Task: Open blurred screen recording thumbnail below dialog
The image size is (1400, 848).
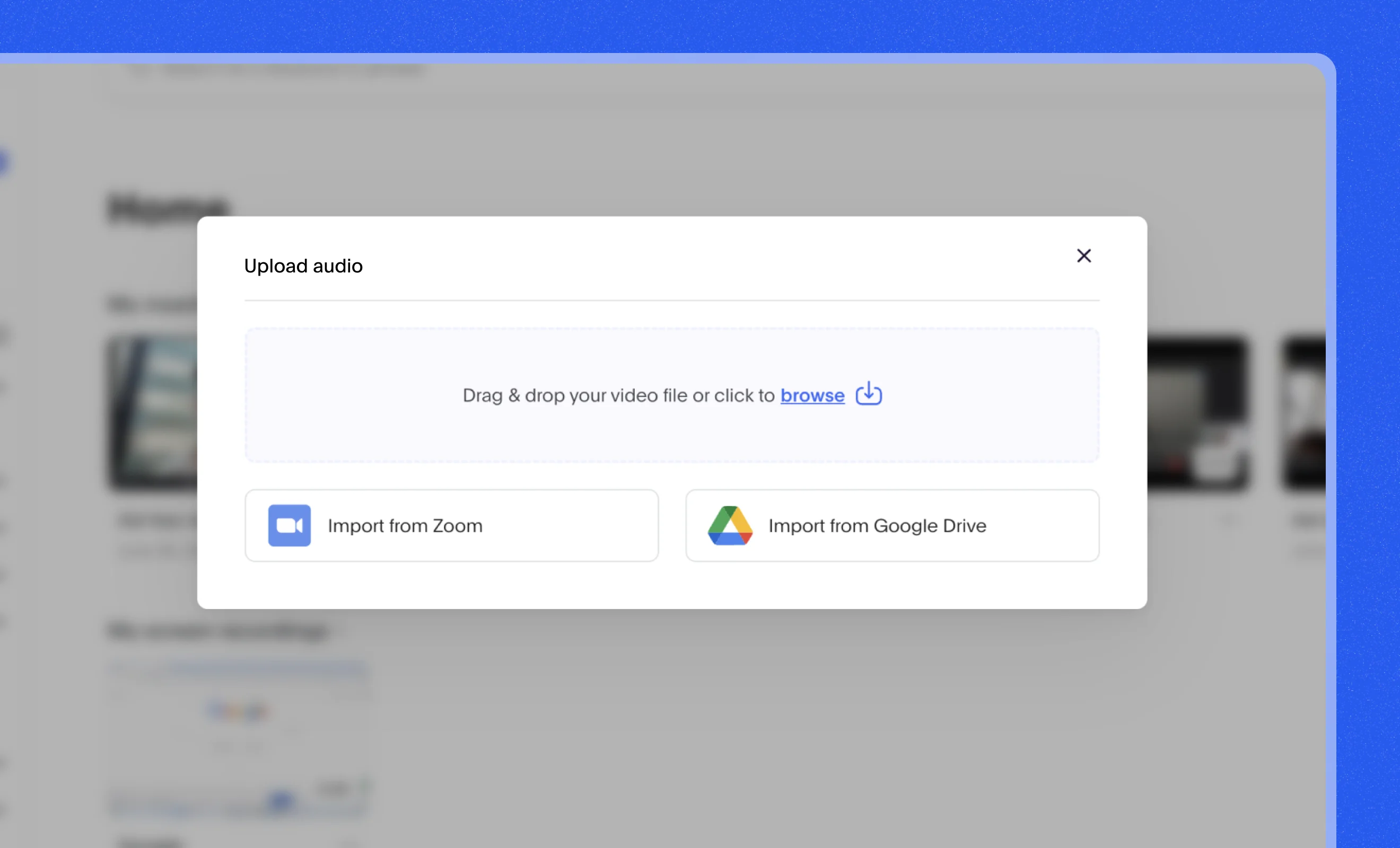Action: pyautogui.click(x=239, y=738)
